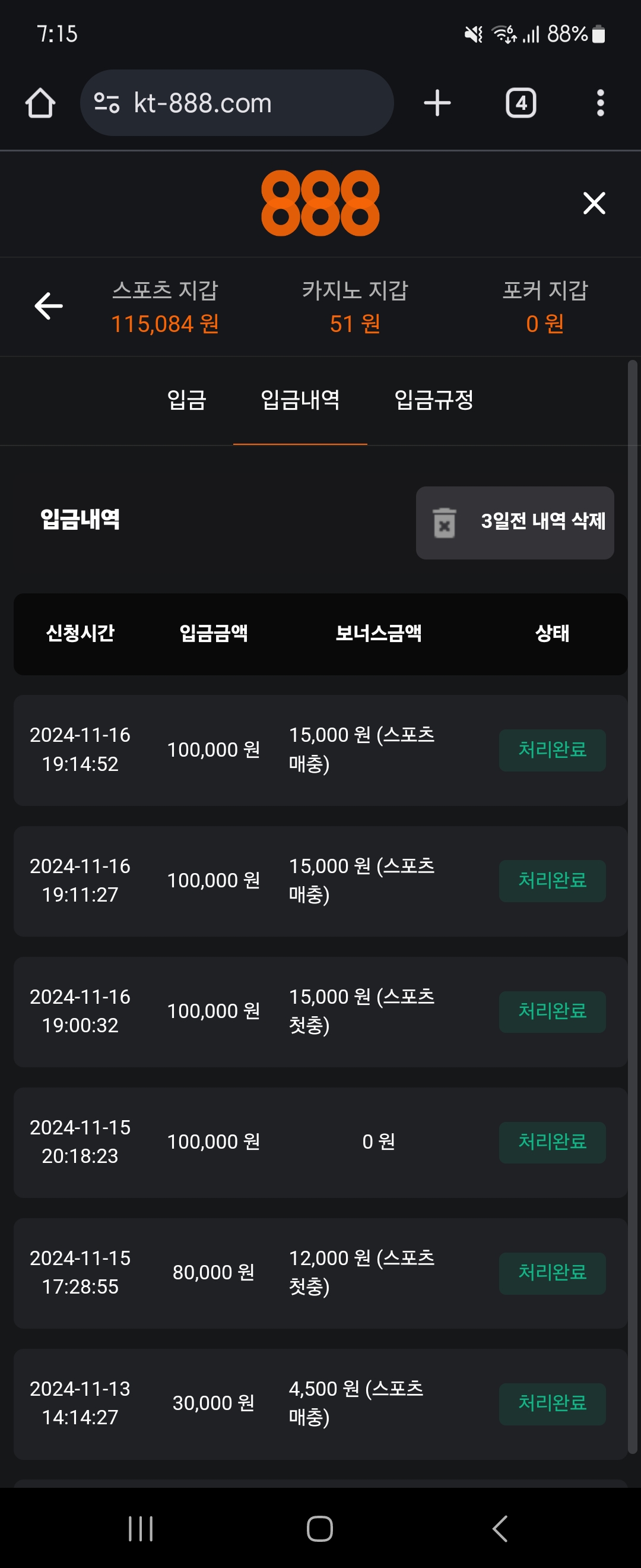This screenshot has width=641, height=1568.
Task: Tap the orange 888 logo
Action: point(320,203)
